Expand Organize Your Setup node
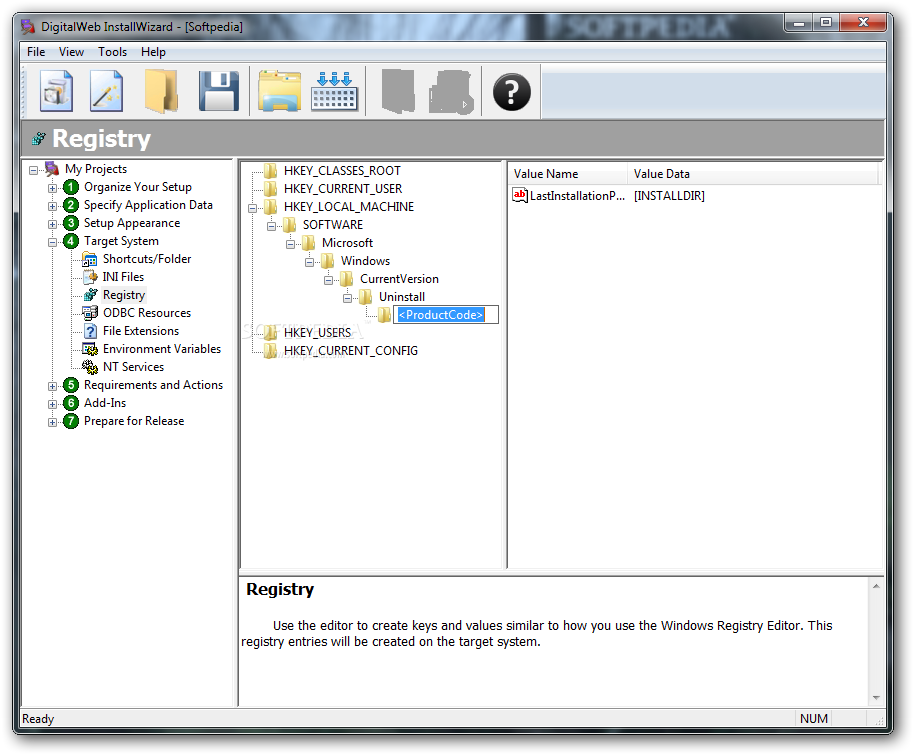 [52, 189]
